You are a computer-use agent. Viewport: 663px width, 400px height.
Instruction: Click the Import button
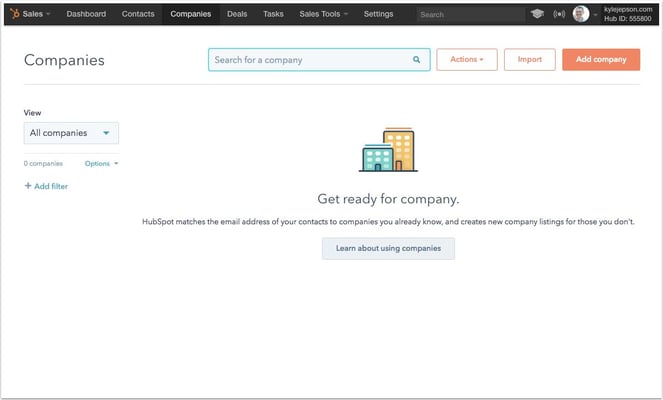pos(529,60)
